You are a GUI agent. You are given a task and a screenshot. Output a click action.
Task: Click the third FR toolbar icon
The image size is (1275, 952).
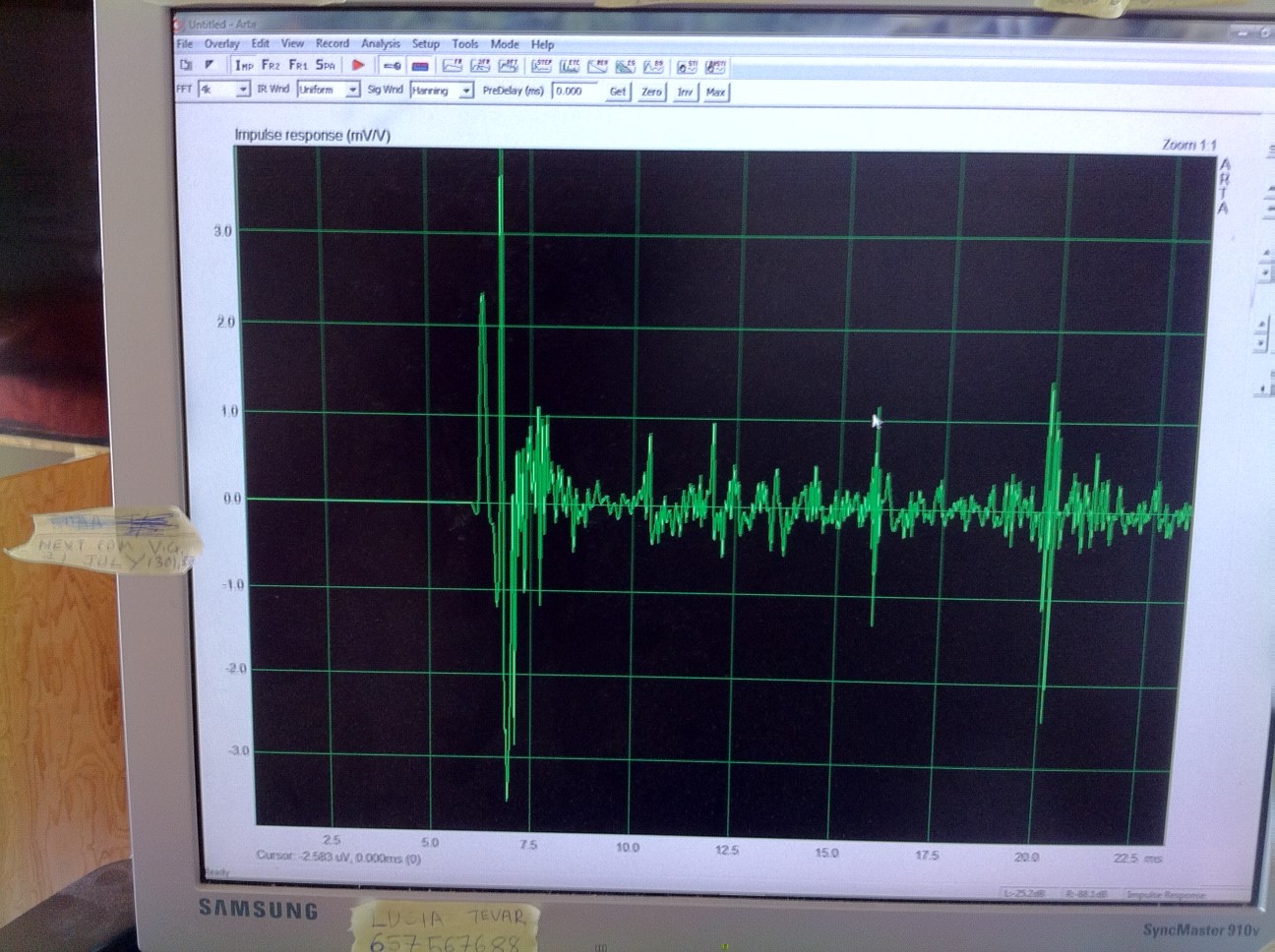coord(508,66)
